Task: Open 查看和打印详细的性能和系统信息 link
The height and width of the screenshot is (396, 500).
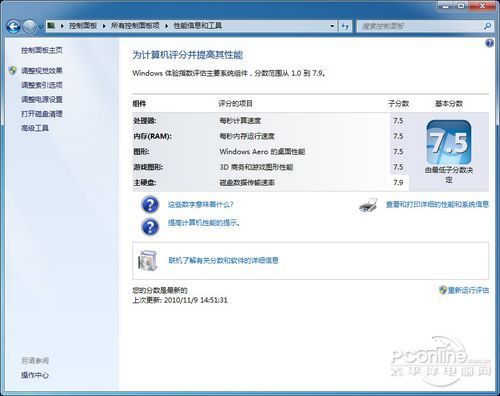Action: 437,204
